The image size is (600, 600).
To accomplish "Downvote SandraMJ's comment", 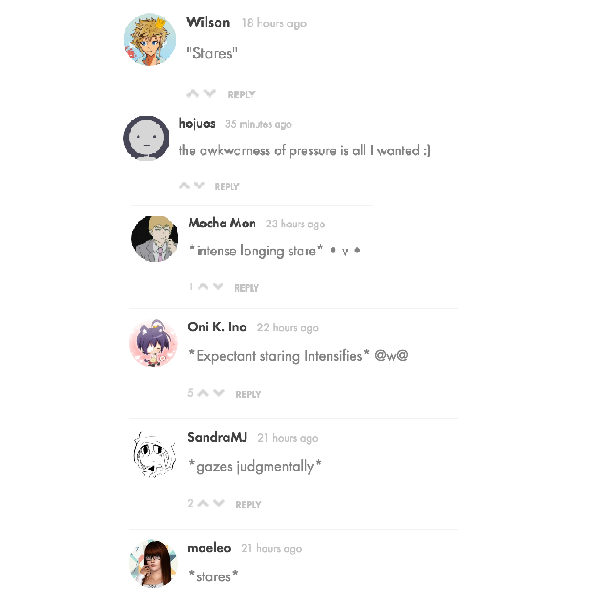I will click(219, 503).
